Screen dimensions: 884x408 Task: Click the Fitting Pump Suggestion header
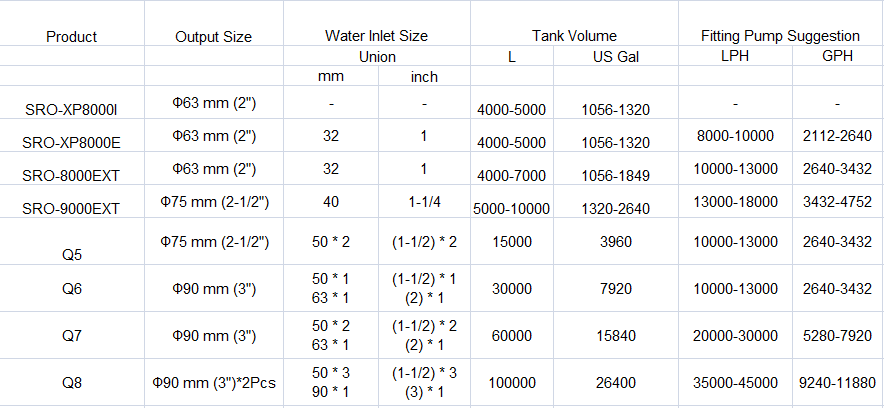(781, 35)
